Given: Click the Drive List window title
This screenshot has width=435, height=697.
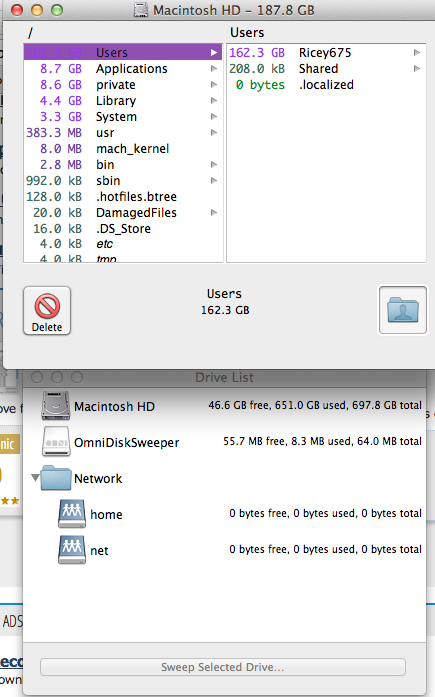Looking at the screenshot, I should coord(224,377).
